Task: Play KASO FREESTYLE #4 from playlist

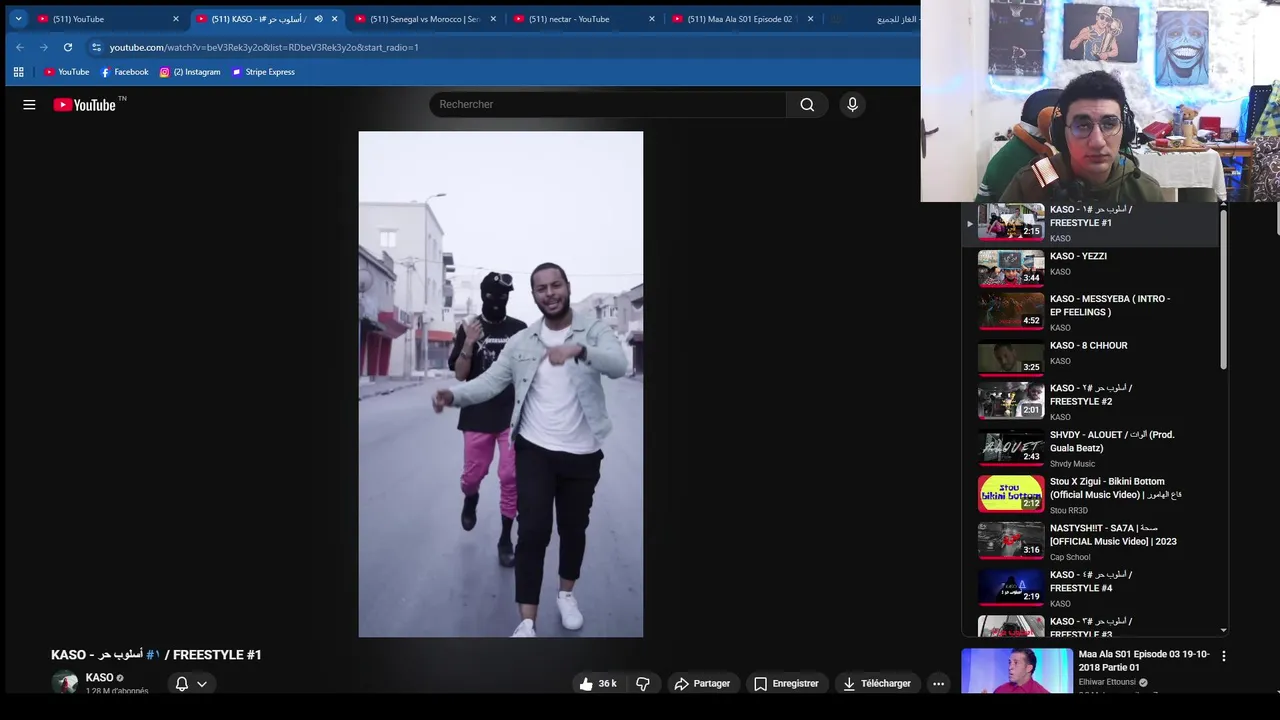Action: coord(1088,588)
